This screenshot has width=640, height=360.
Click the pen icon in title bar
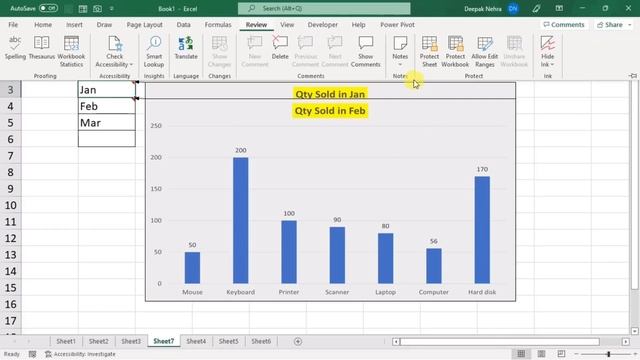click(536, 8)
